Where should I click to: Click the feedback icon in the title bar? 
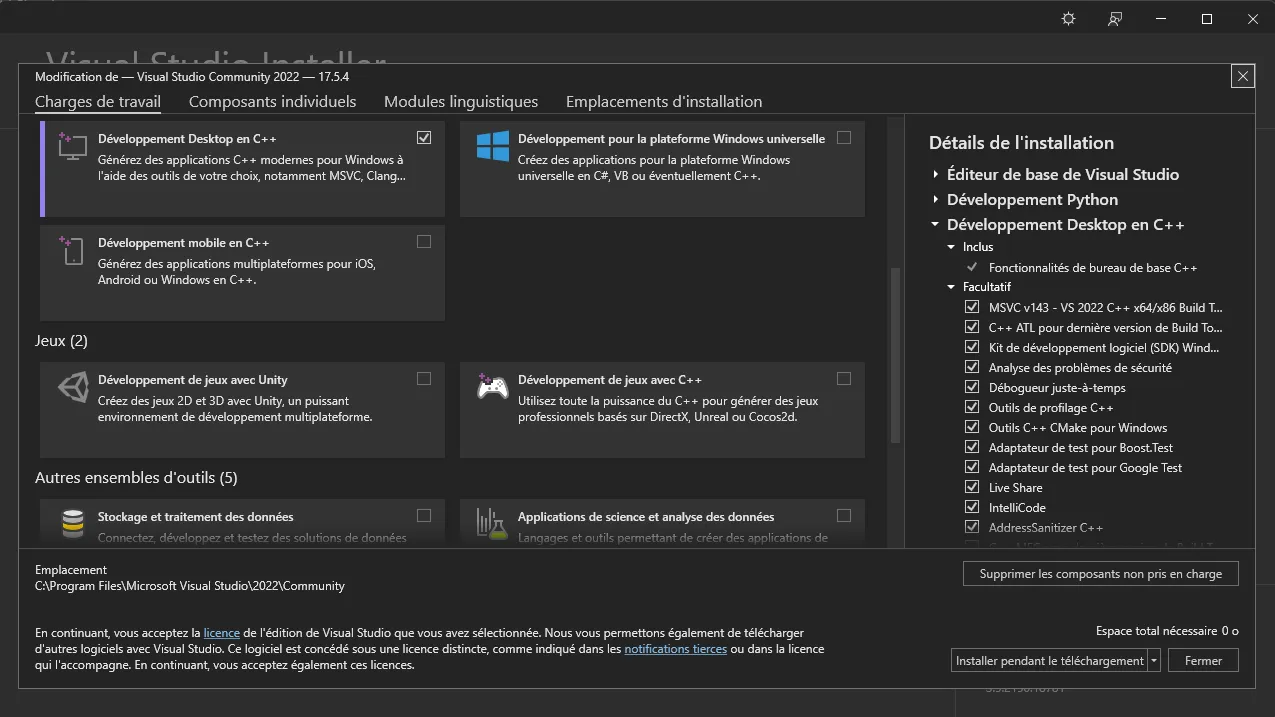pos(1113,17)
